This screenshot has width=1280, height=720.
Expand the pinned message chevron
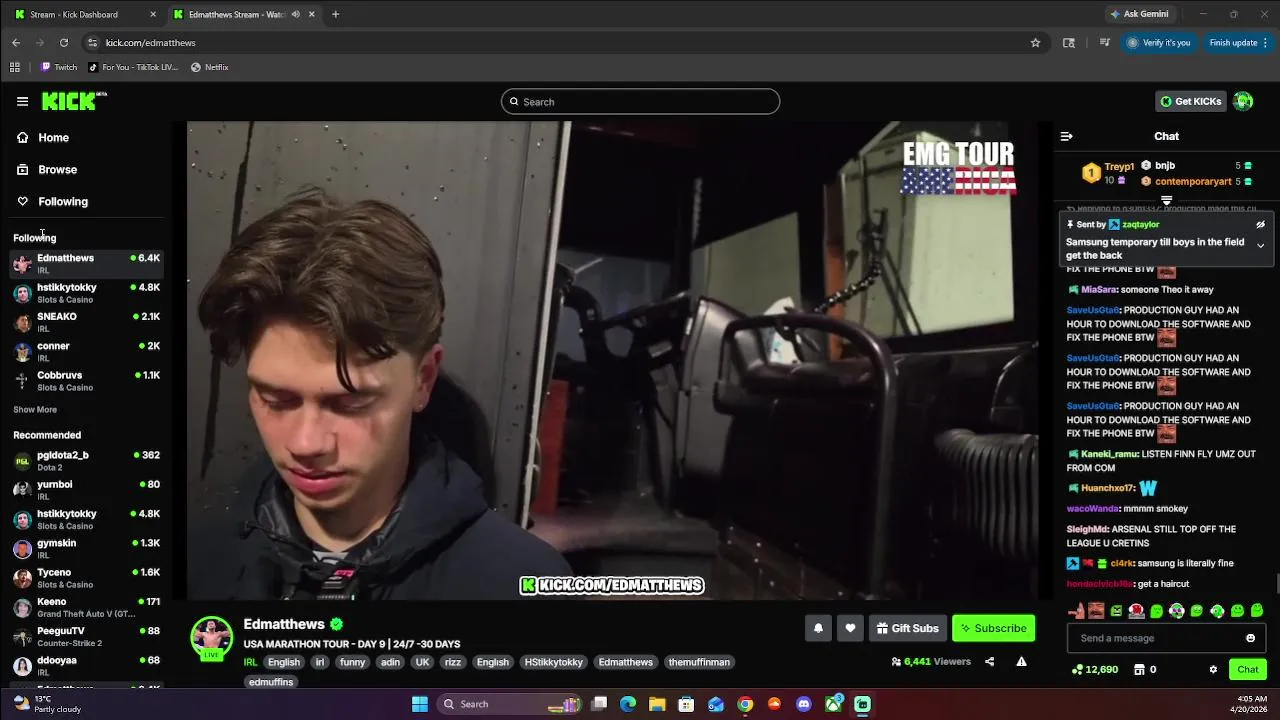click(x=1260, y=246)
